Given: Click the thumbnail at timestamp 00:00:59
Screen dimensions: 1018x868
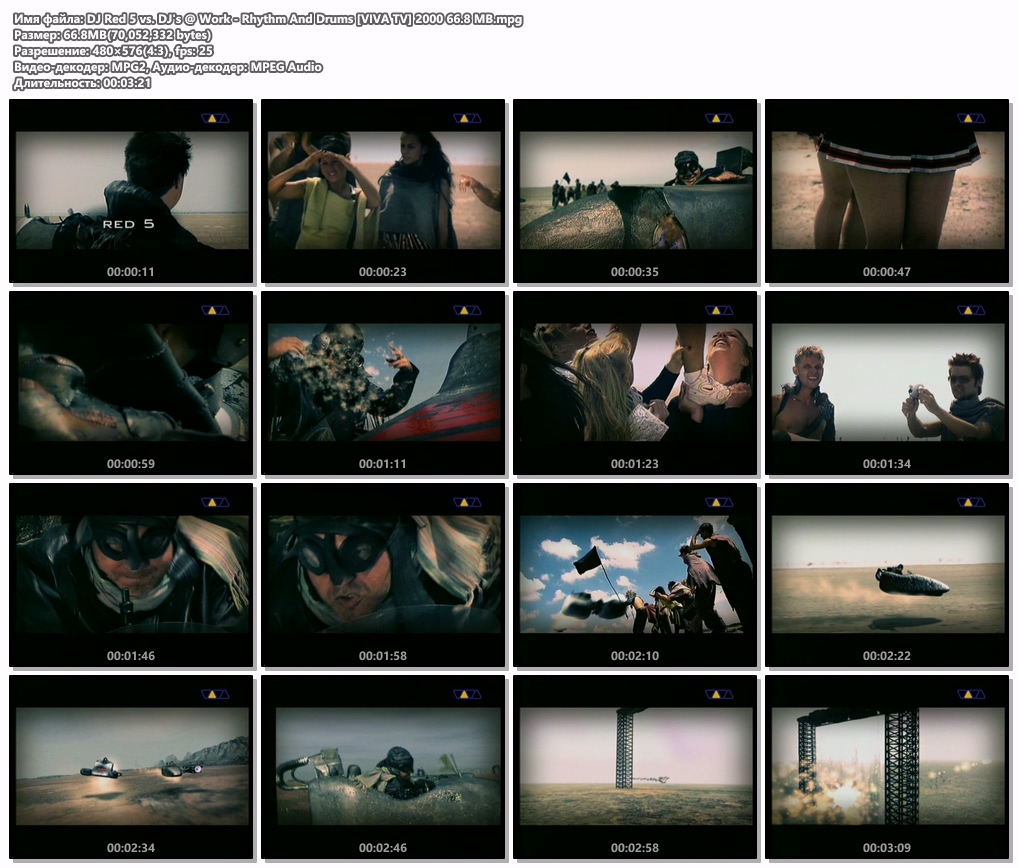Looking at the screenshot, I should pos(131,383).
